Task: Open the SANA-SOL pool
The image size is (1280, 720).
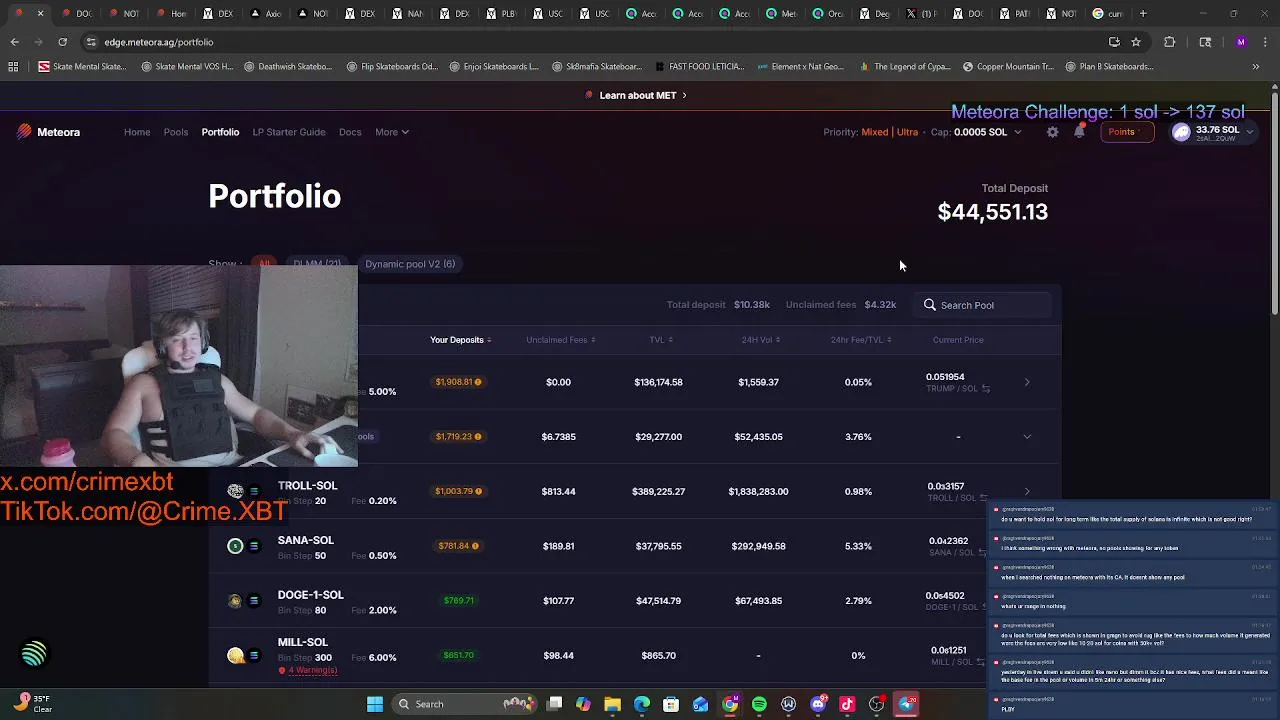Action: (x=306, y=540)
